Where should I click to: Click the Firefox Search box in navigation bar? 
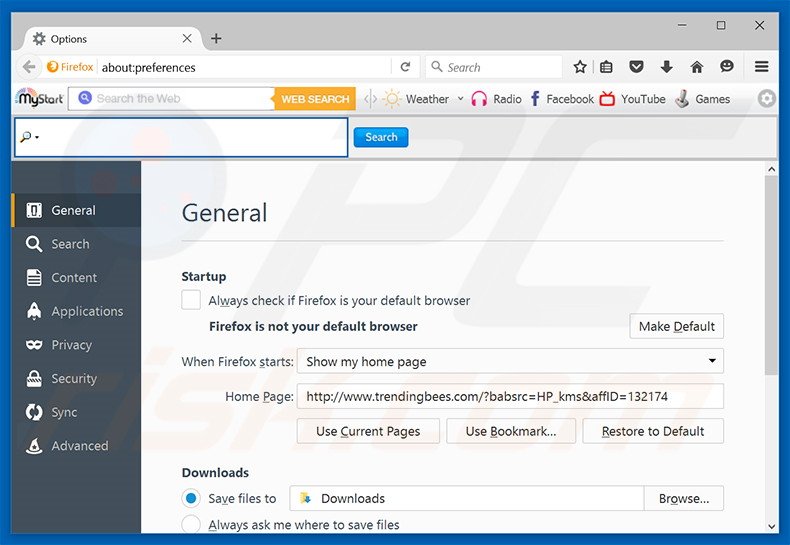[494, 67]
